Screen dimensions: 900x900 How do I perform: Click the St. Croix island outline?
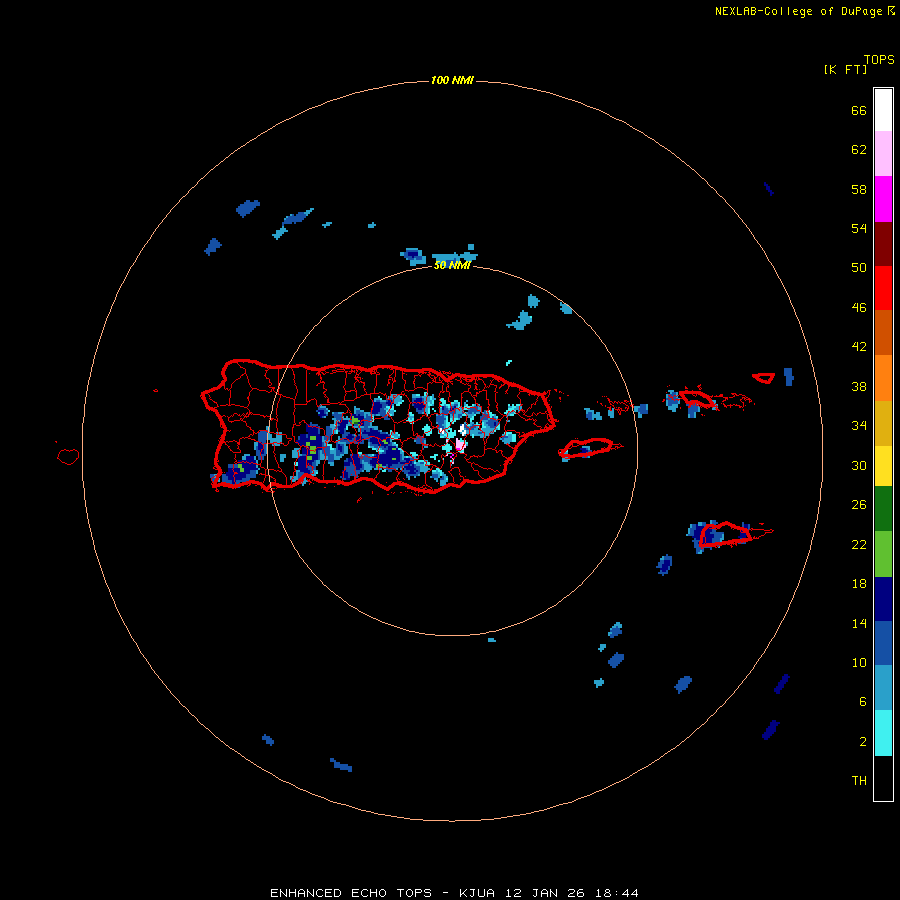pos(726,534)
